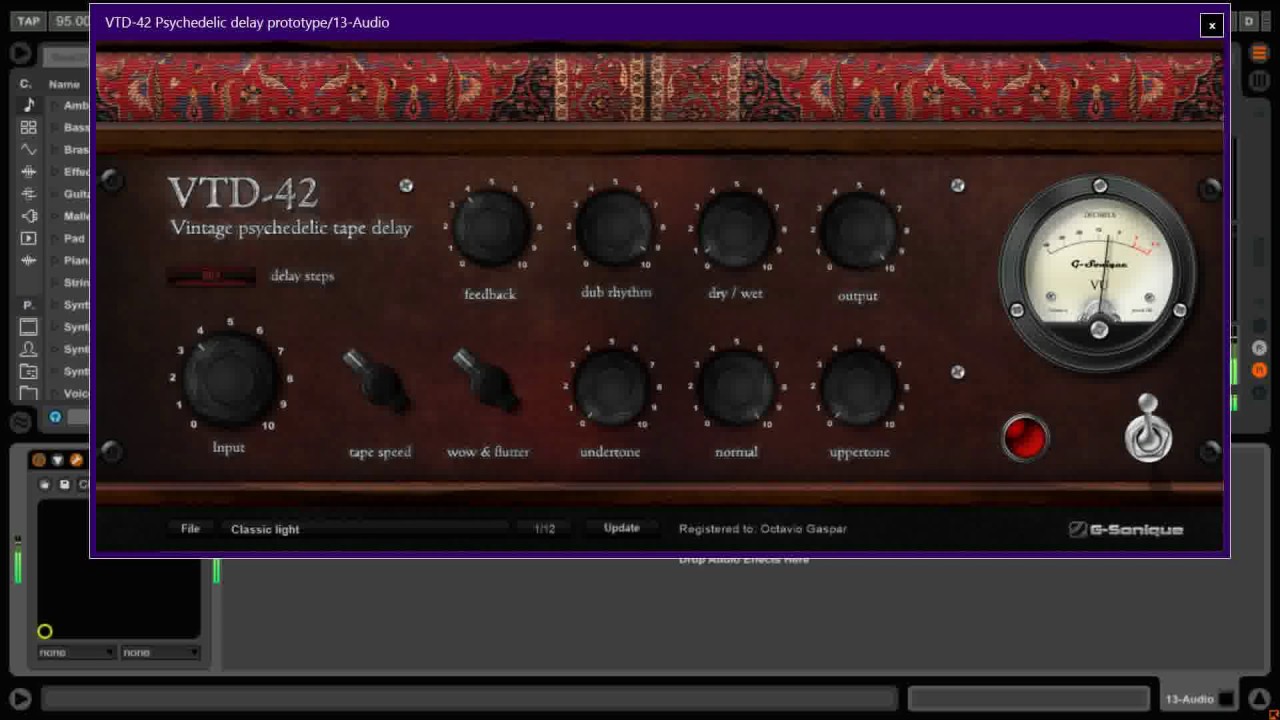The image size is (1280, 720).
Task: Close the VTD-42 plugin window
Action: click(1211, 26)
